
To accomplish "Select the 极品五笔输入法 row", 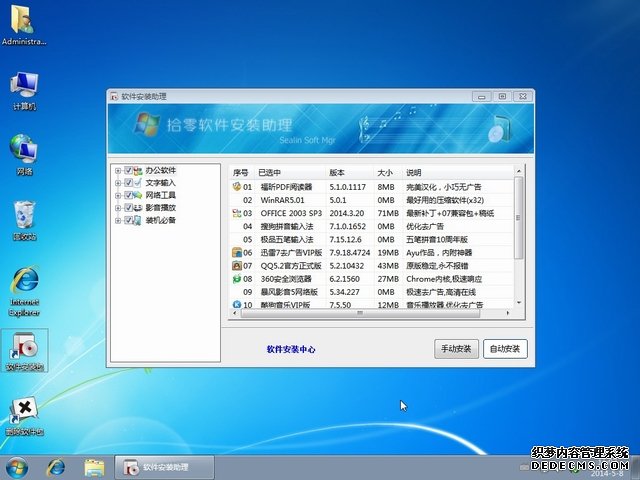I will (371, 239).
